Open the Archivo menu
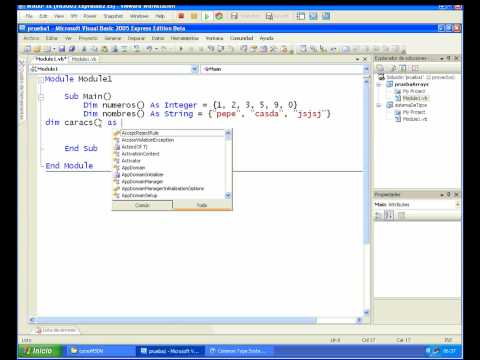This screenshot has width=480, height=360. tap(31, 38)
